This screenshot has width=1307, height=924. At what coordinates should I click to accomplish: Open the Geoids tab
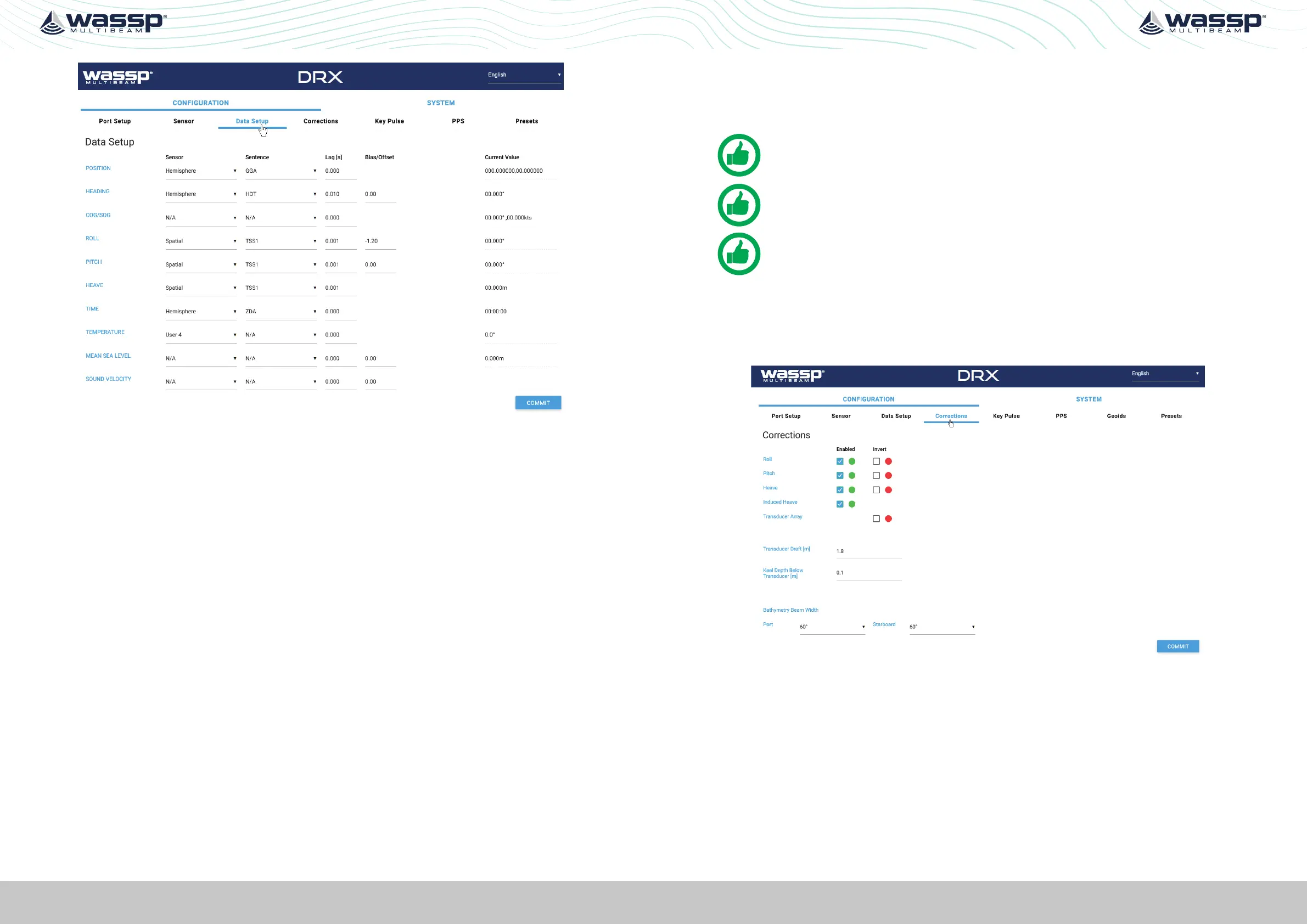click(x=1116, y=416)
